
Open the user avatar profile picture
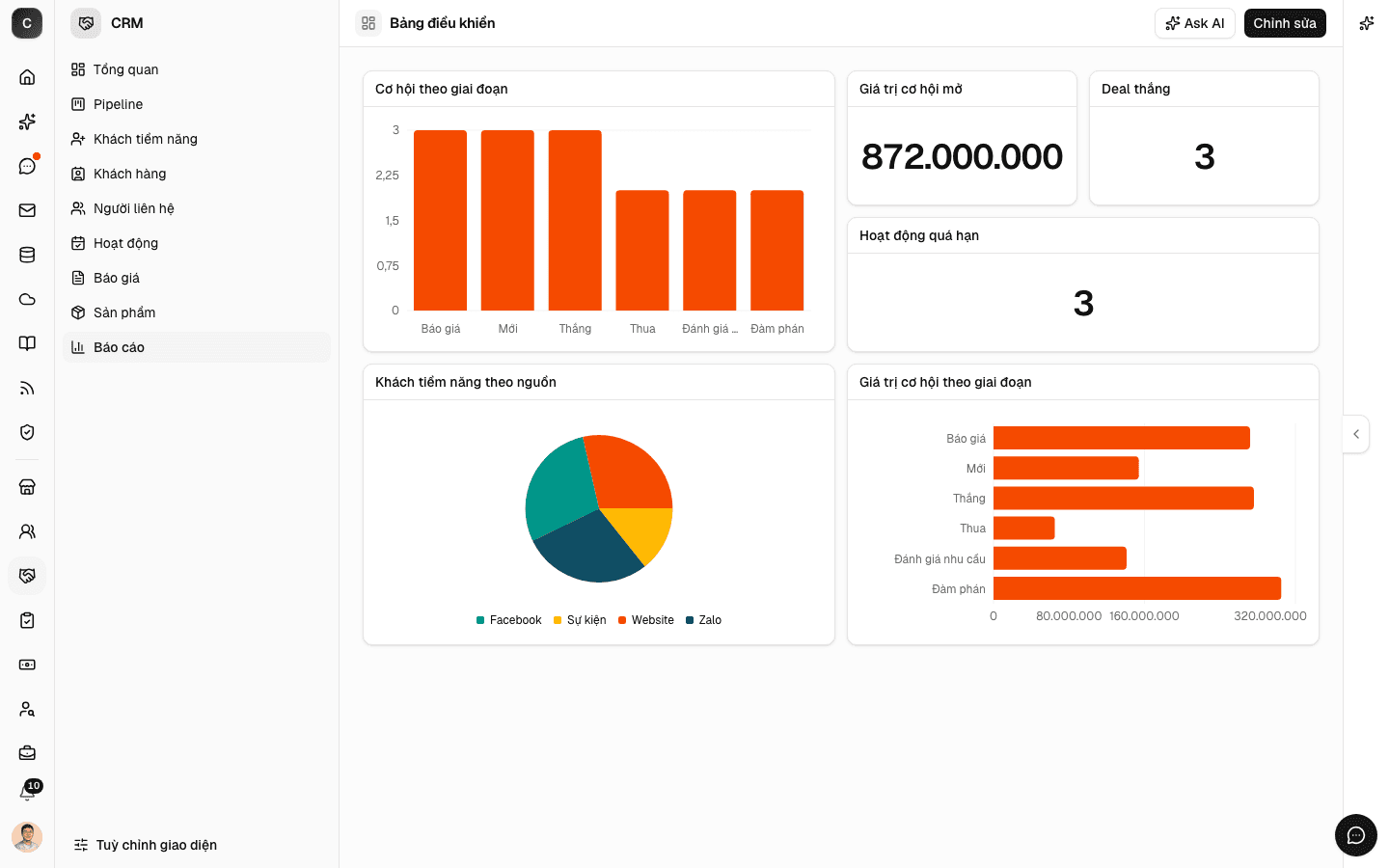[27, 837]
